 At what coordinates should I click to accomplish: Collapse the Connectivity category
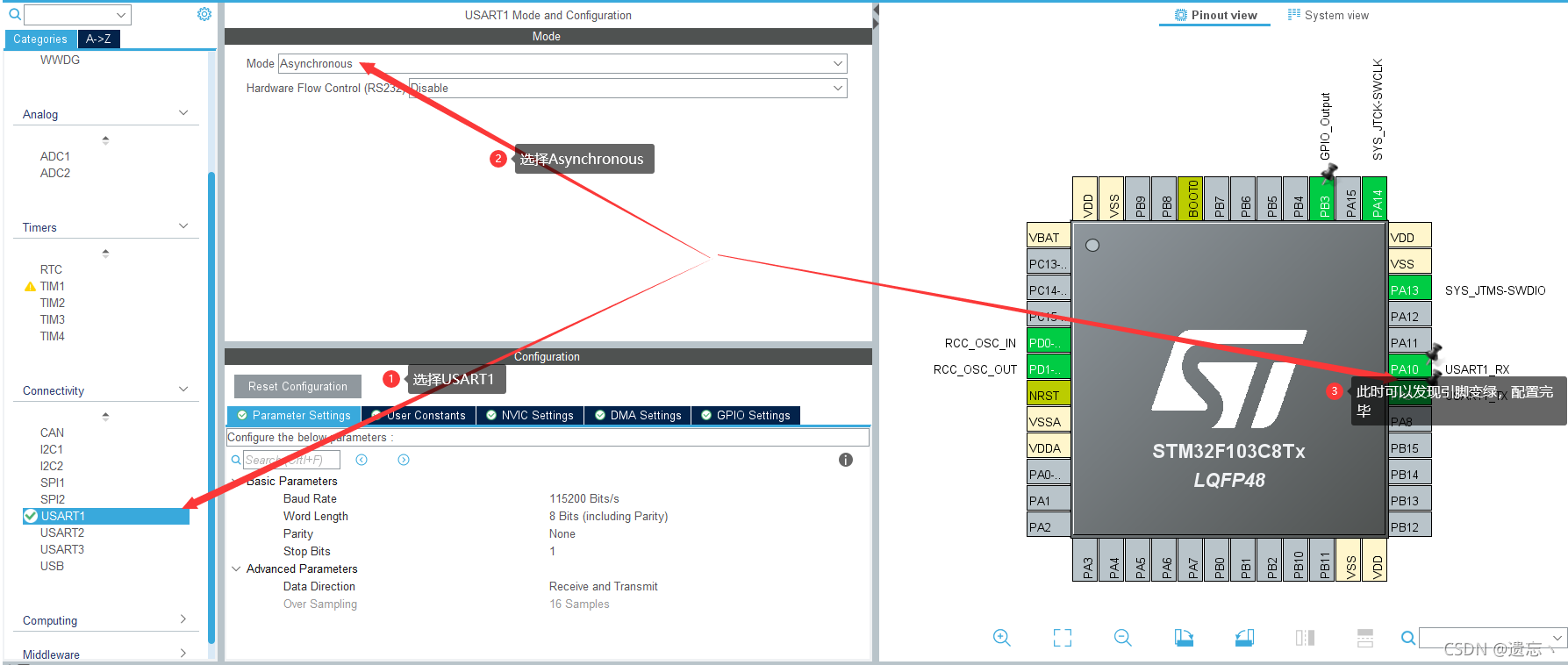pos(183,390)
